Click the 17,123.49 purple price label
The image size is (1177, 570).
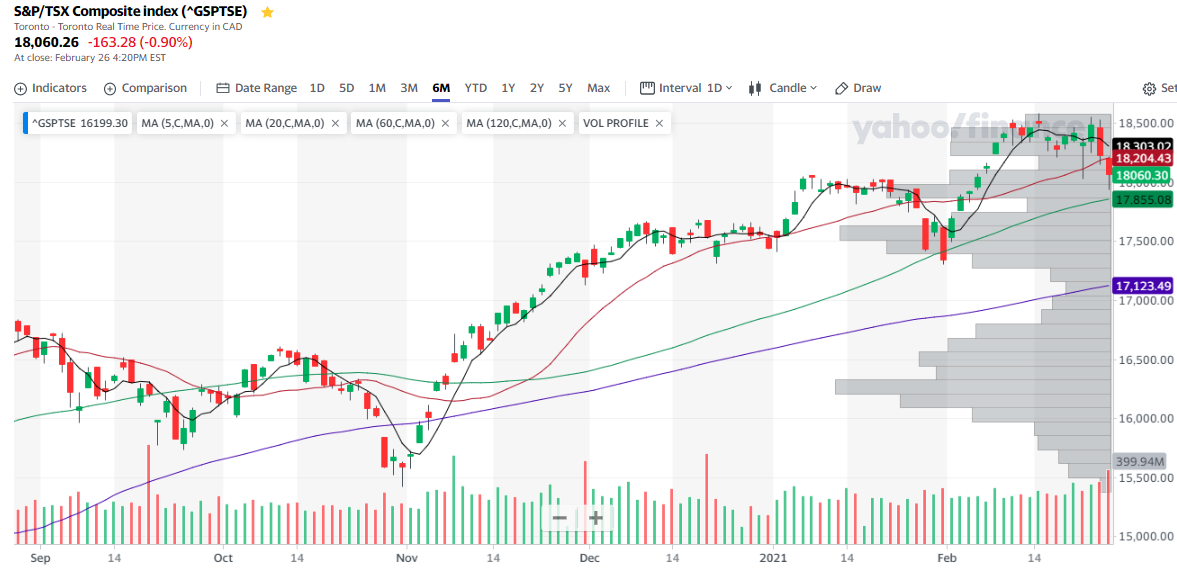[1143, 286]
